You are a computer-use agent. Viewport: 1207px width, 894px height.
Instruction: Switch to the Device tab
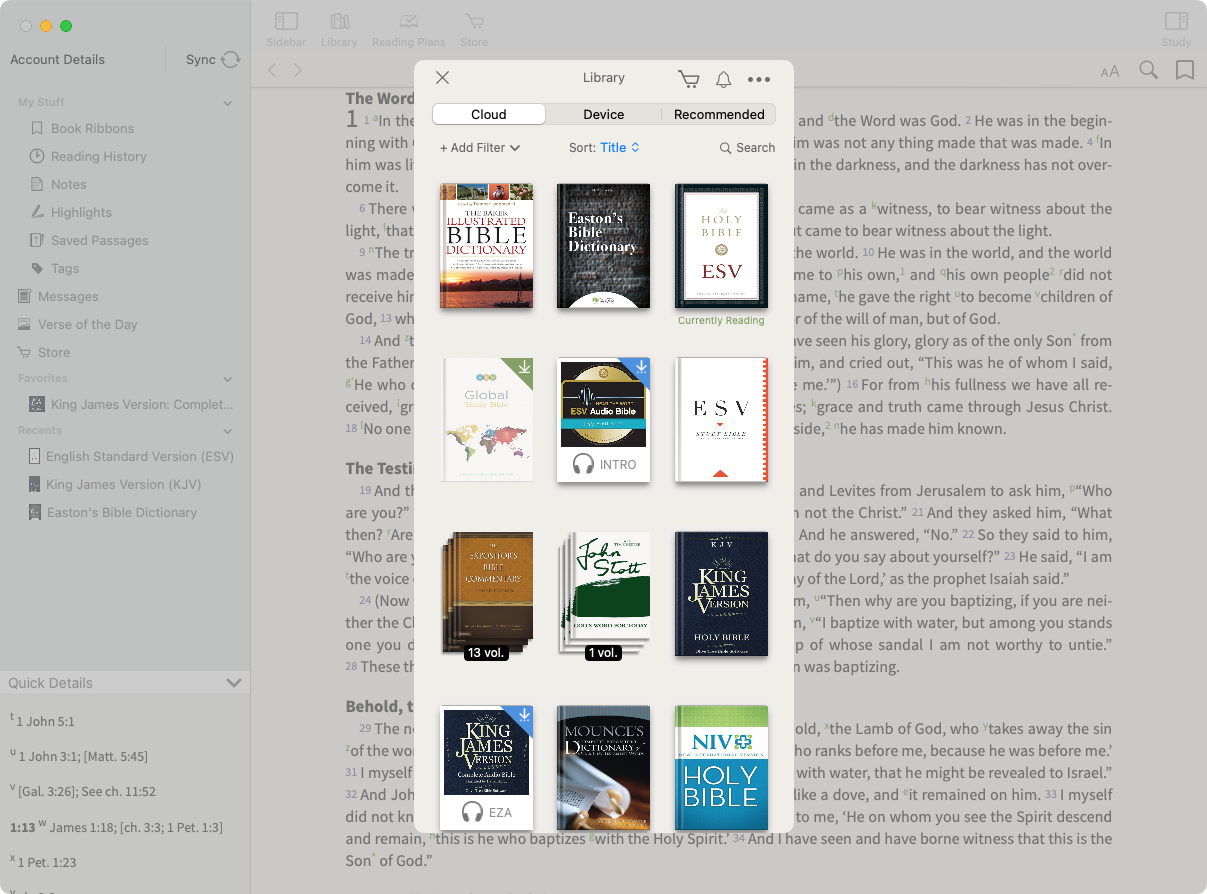tap(604, 114)
